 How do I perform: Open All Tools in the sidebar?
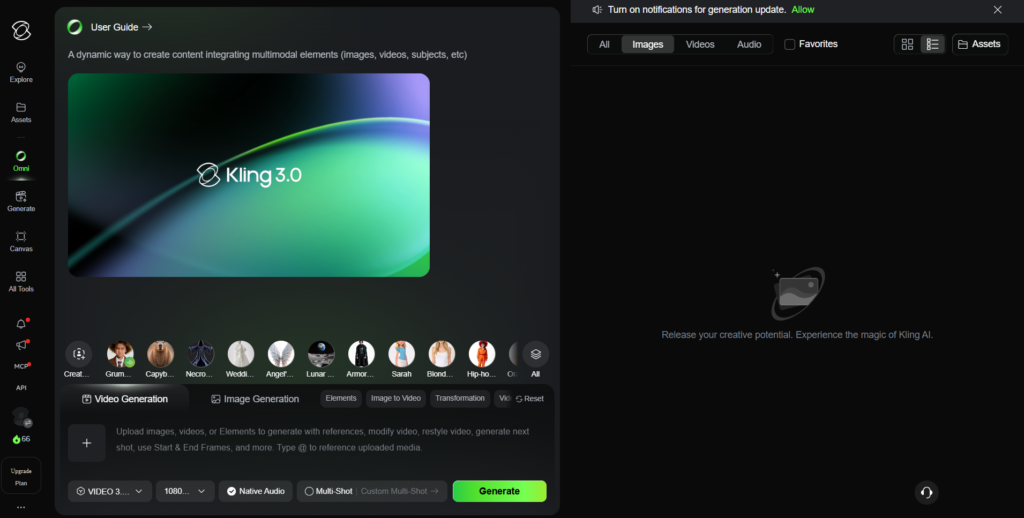click(21, 282)
